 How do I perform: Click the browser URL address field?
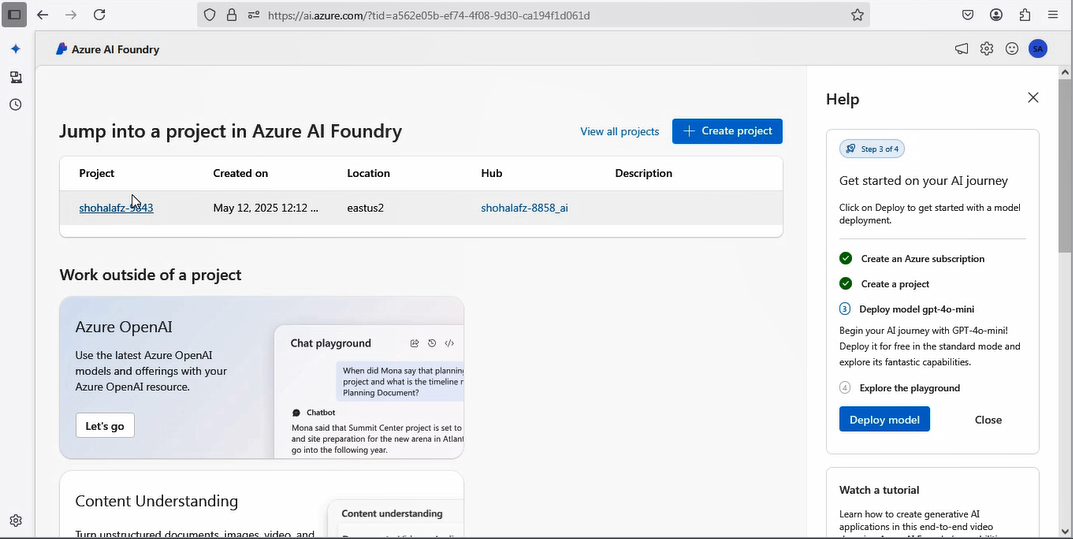pos(534,14)
